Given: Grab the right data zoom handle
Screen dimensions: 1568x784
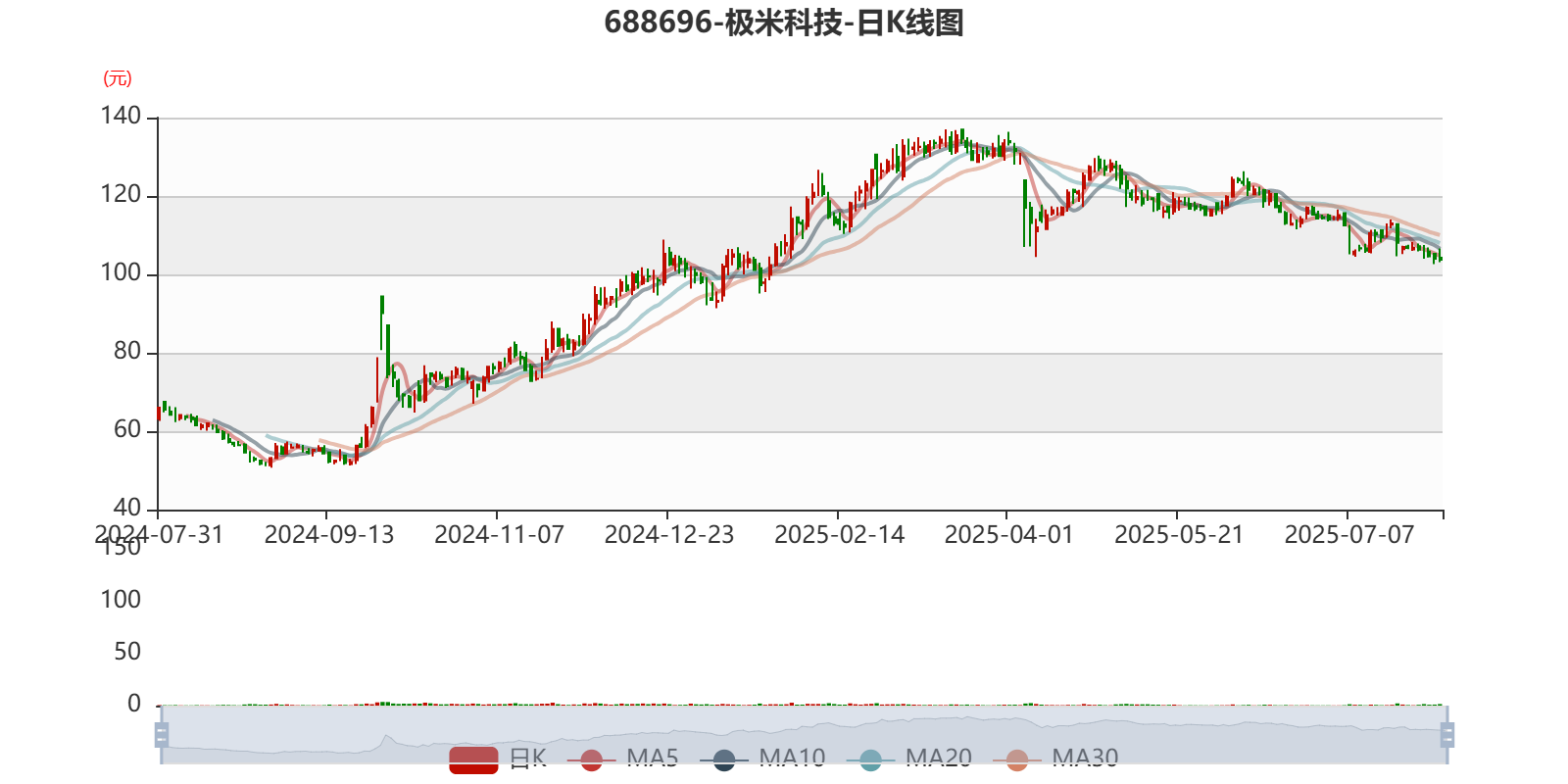Looking at the screenshot, I should click(x=1447, y=734).
